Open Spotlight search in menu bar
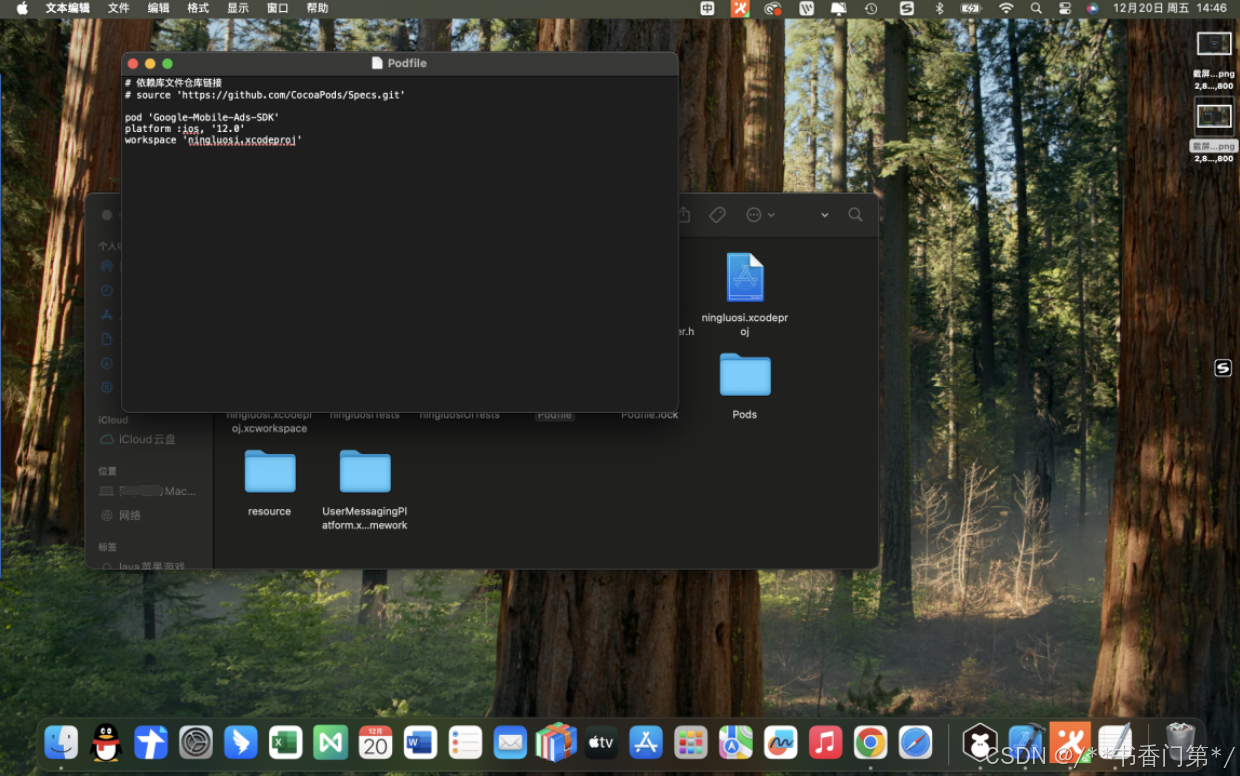The width and height of the screenshot is (1240, 776). [x=1036, y=8]
